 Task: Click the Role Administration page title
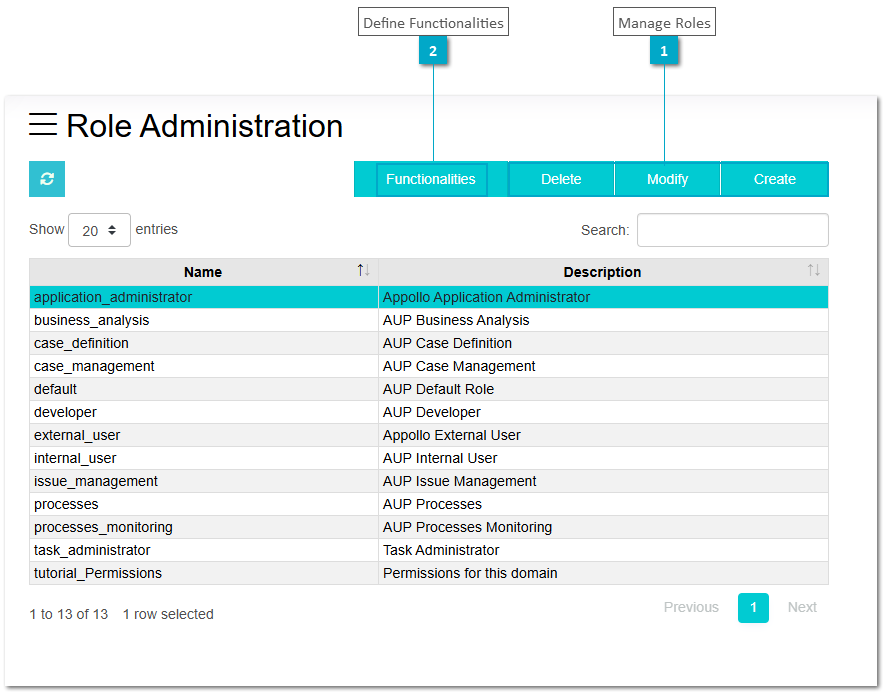(205, 125)
